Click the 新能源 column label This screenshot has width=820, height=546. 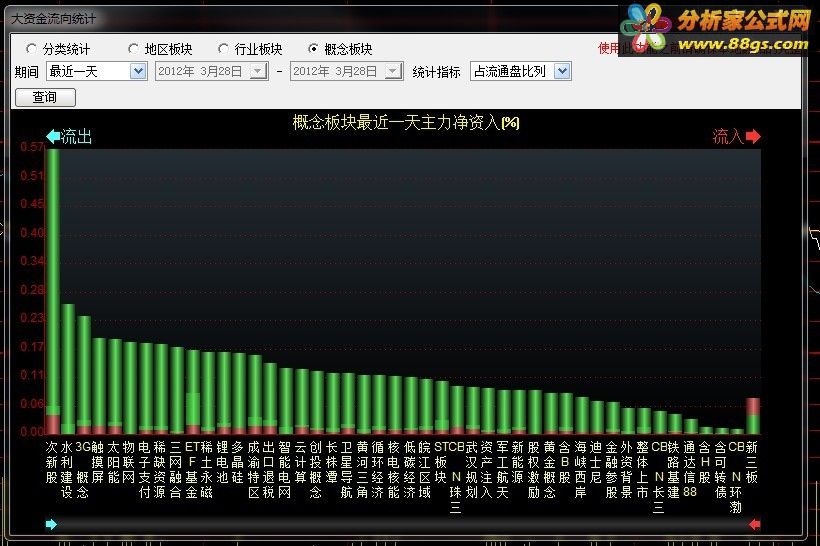[x=518, y=462]
